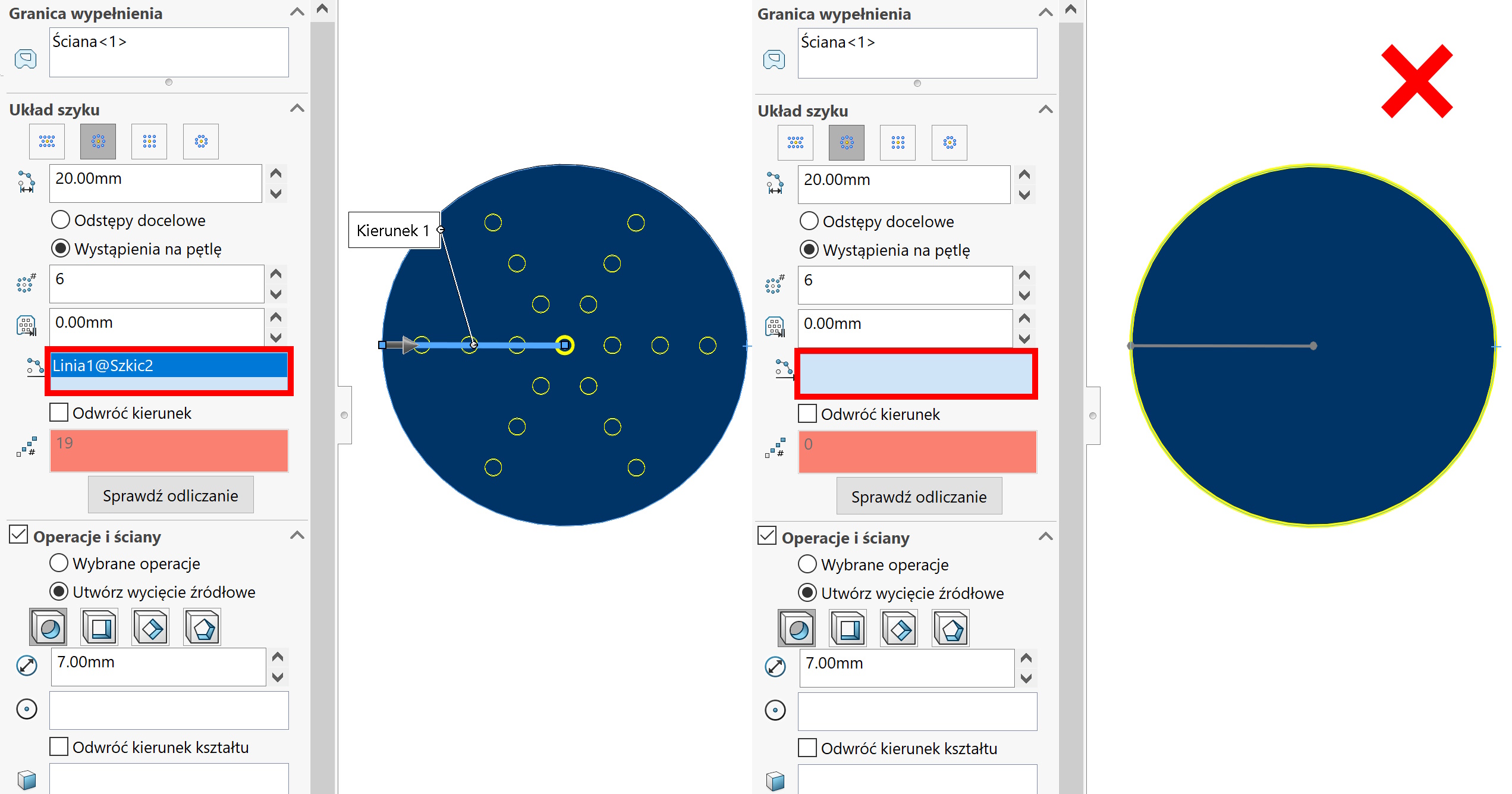1512x794 pixels.
Task: Click instance count field showing 0
Action: [x=917, y=452]
